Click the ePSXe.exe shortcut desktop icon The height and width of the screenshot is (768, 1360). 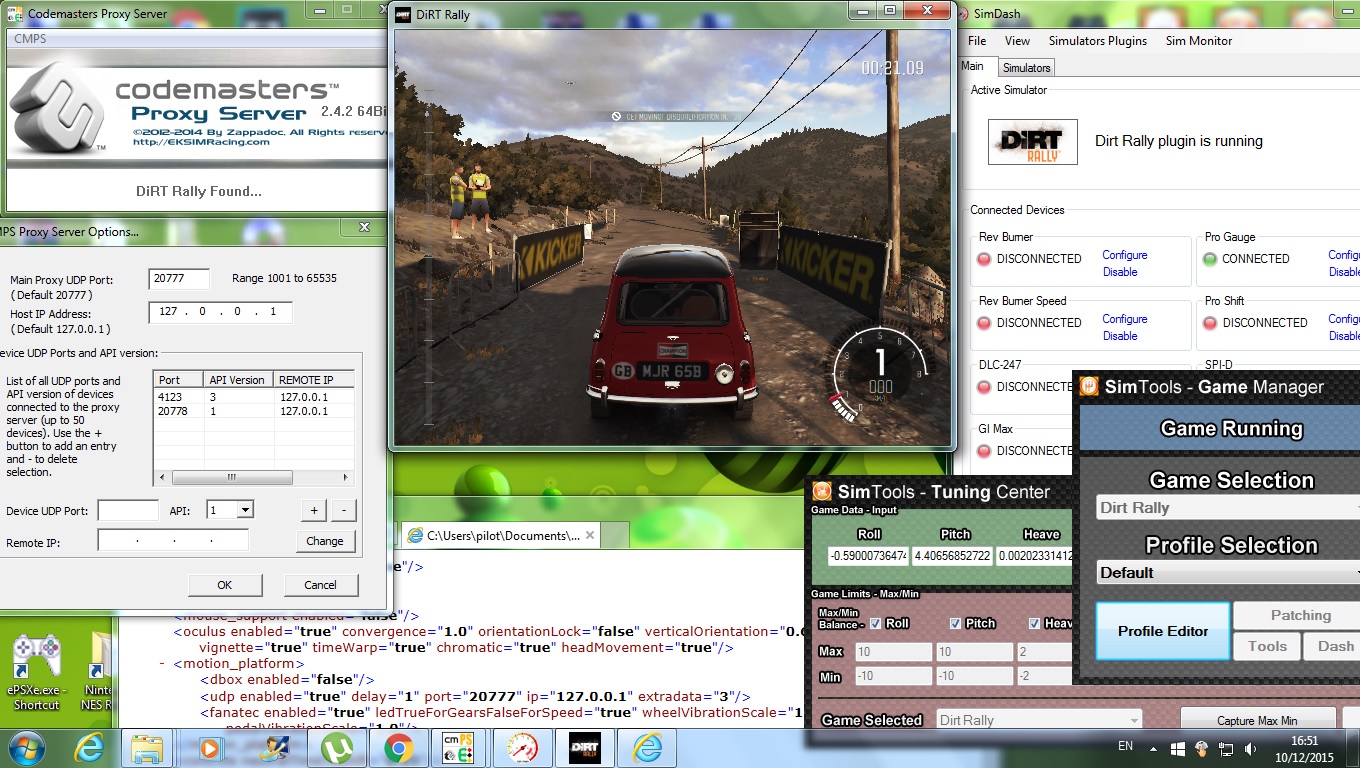pos(37,672)
